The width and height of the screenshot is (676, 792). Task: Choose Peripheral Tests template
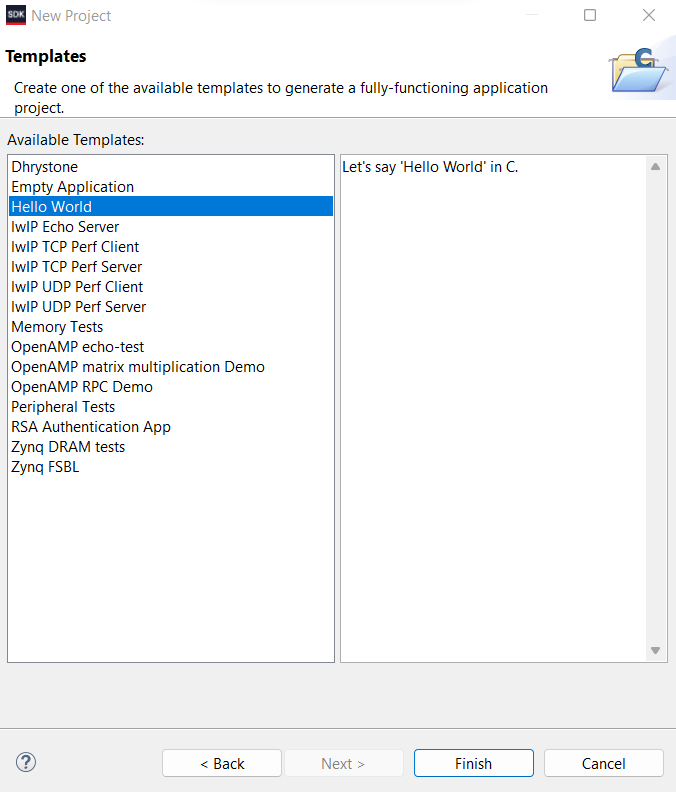click(63, 407)
